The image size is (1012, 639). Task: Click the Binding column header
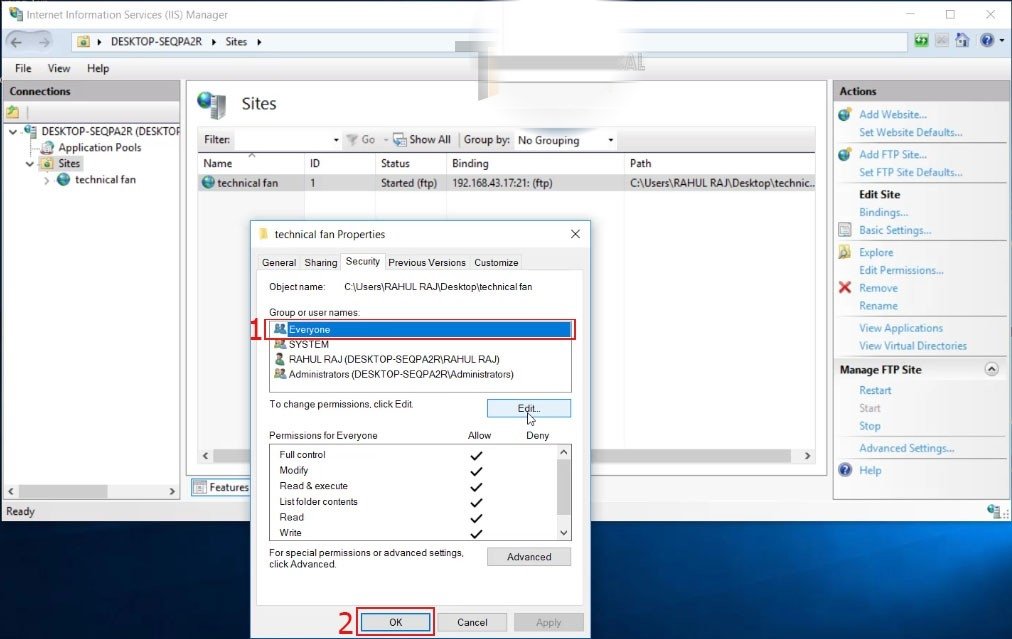coord(535,163)
